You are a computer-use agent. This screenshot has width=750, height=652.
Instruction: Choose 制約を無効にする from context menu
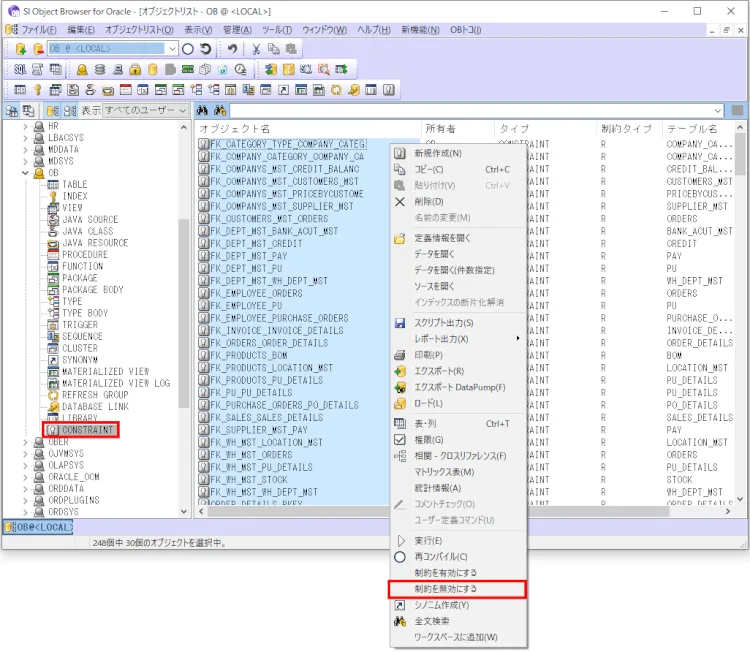click(x=457, y=589)
